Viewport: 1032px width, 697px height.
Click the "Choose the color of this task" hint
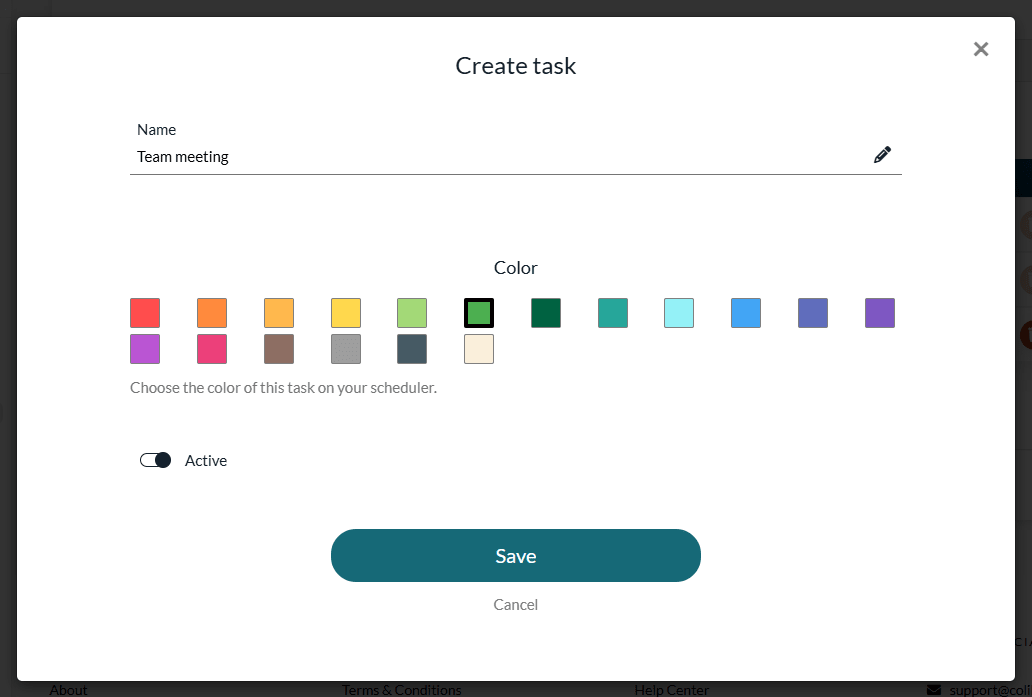(x=283, y=388)
